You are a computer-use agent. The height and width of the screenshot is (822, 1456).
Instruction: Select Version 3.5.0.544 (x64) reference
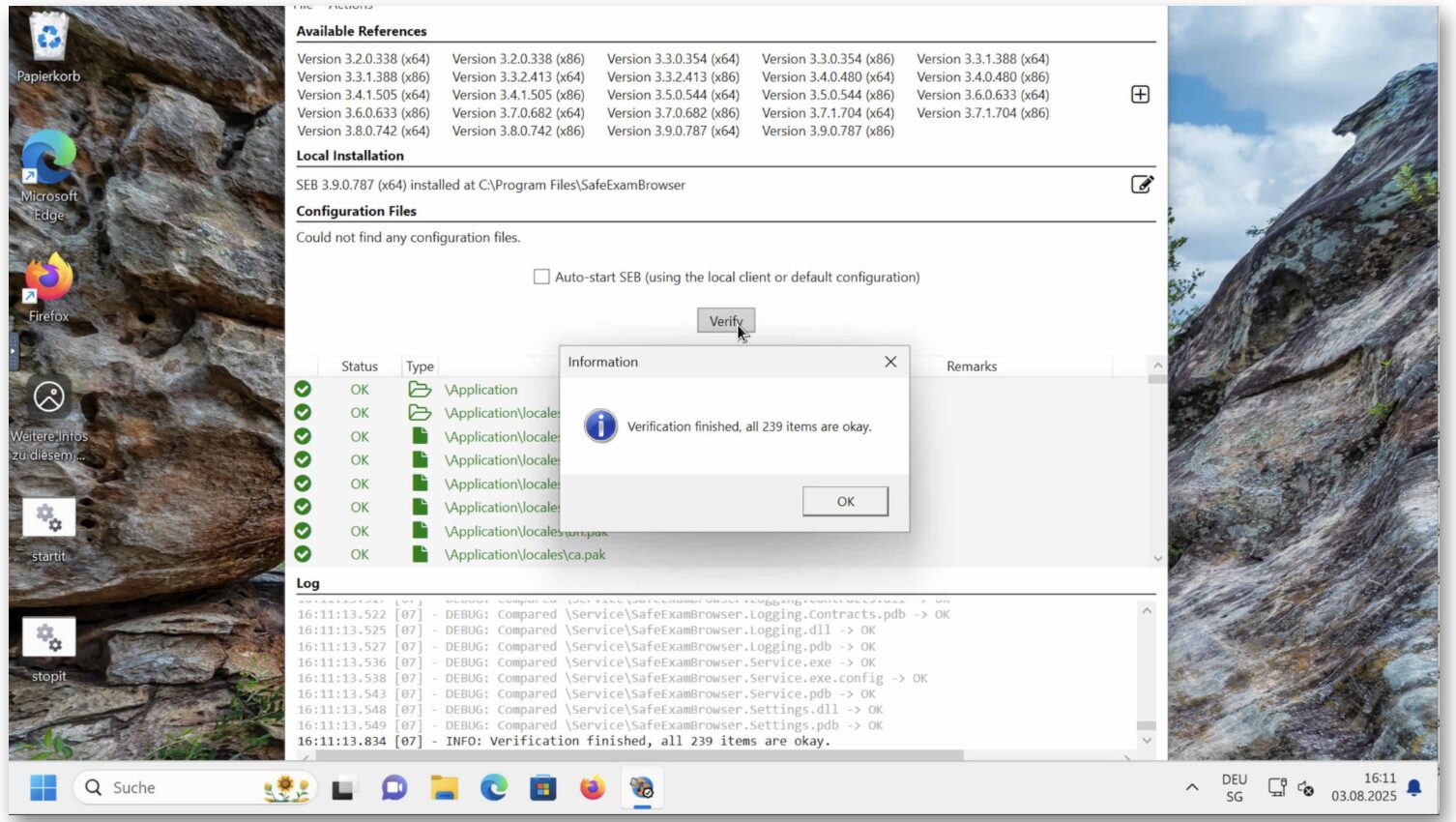tap(673, 95)
